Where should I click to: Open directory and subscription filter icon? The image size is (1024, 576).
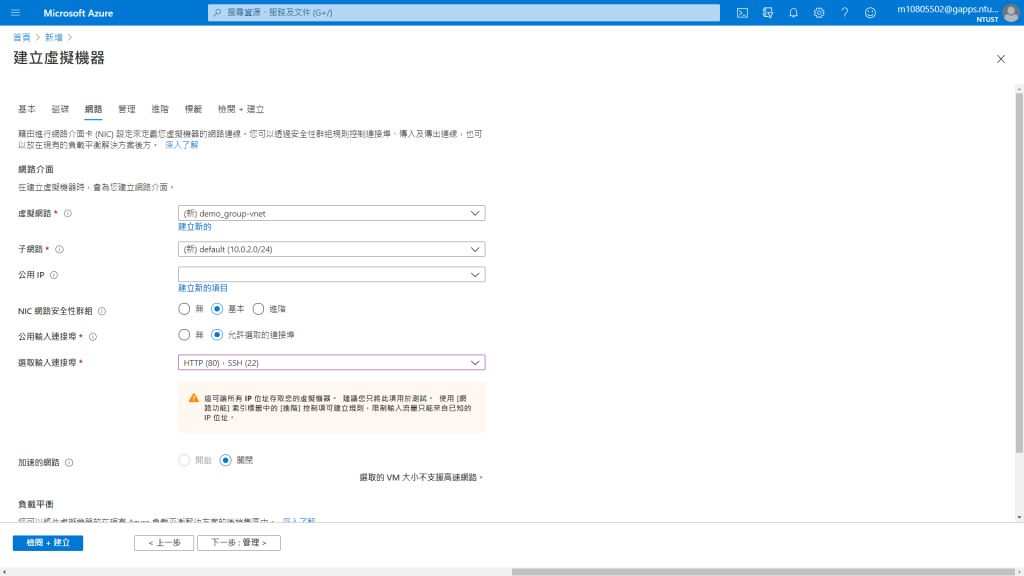point(768,12)
